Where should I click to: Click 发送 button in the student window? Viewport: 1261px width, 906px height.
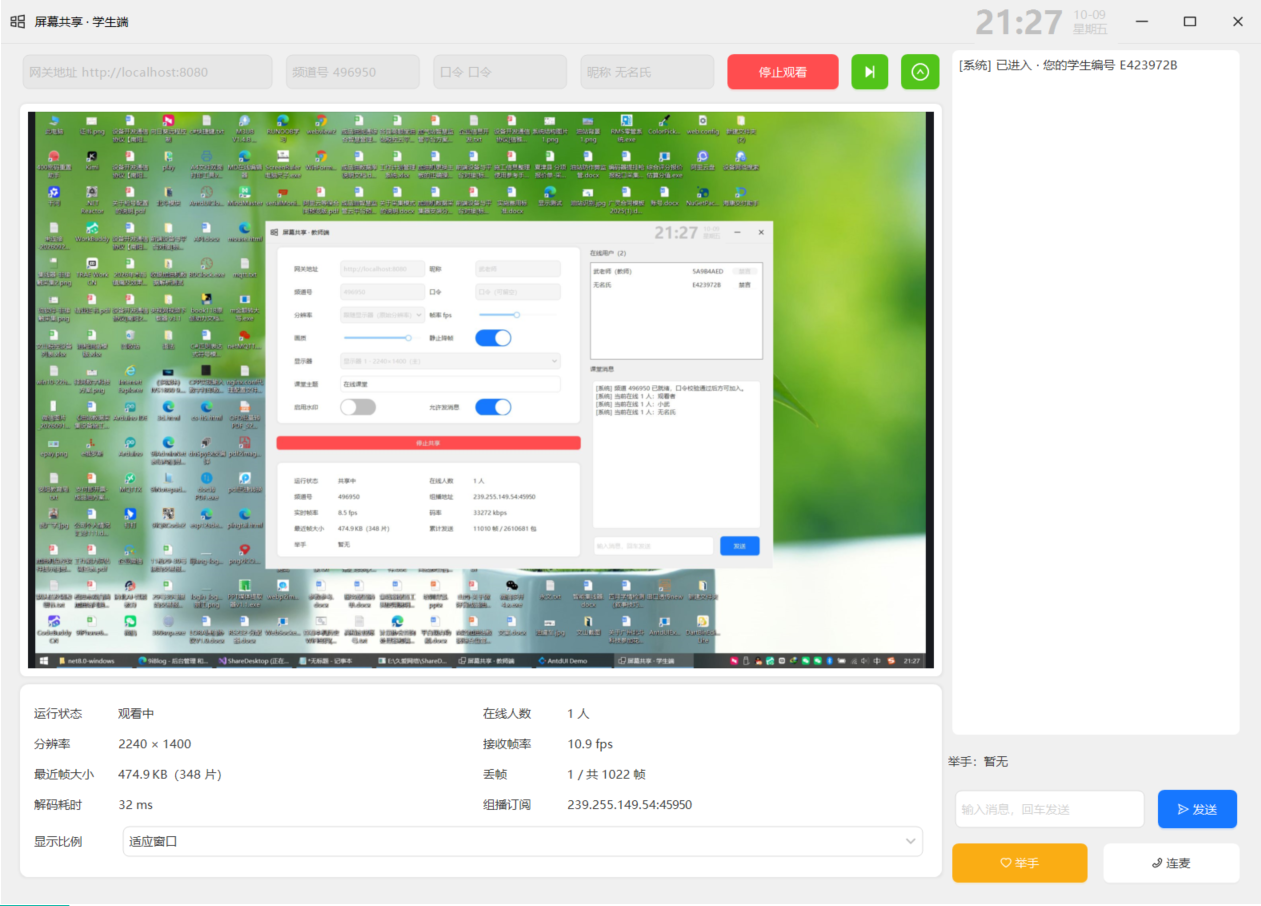click(x=1197, y=809)
